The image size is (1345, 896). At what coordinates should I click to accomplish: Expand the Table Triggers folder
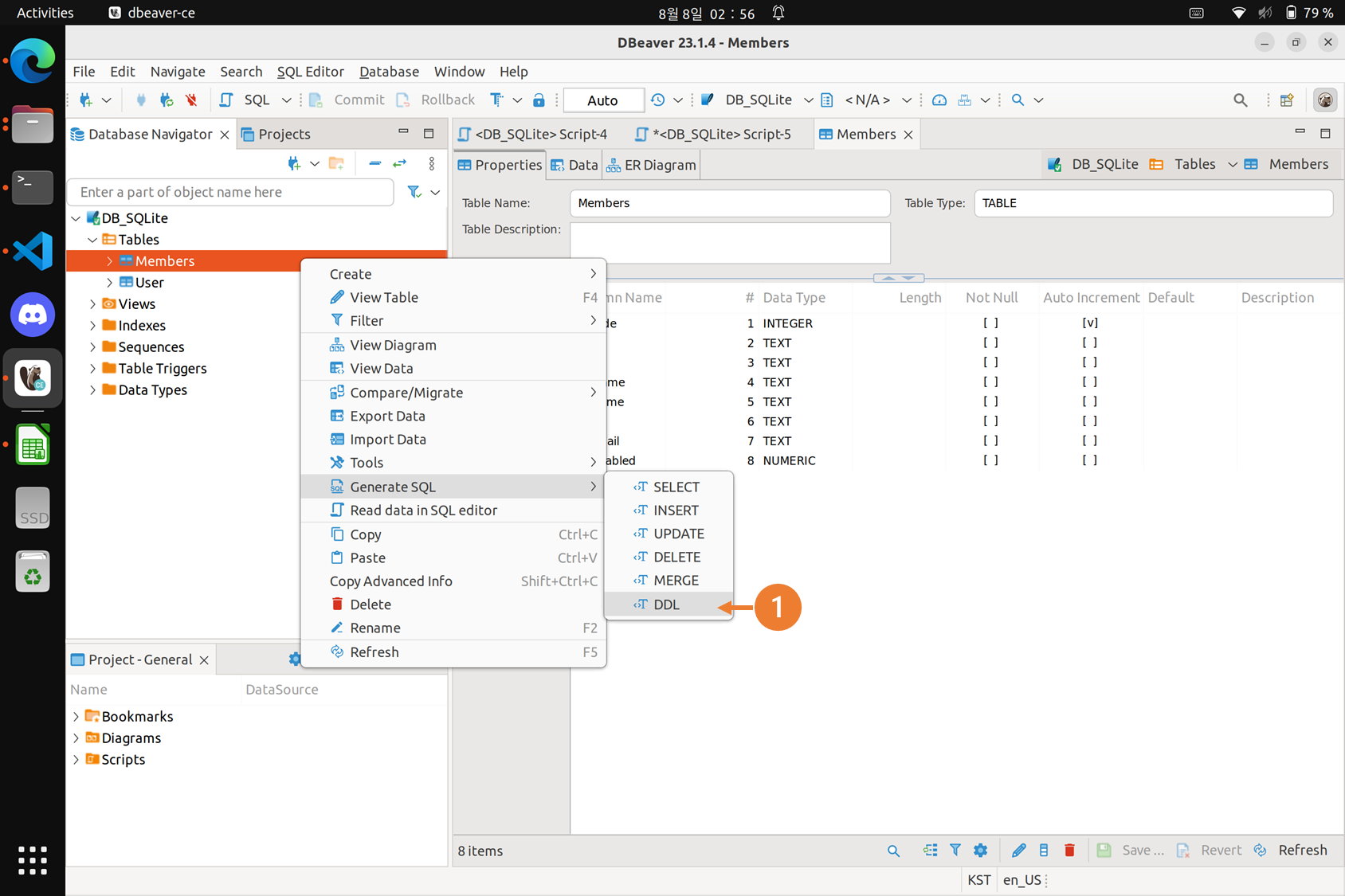(x=92, y=368)
